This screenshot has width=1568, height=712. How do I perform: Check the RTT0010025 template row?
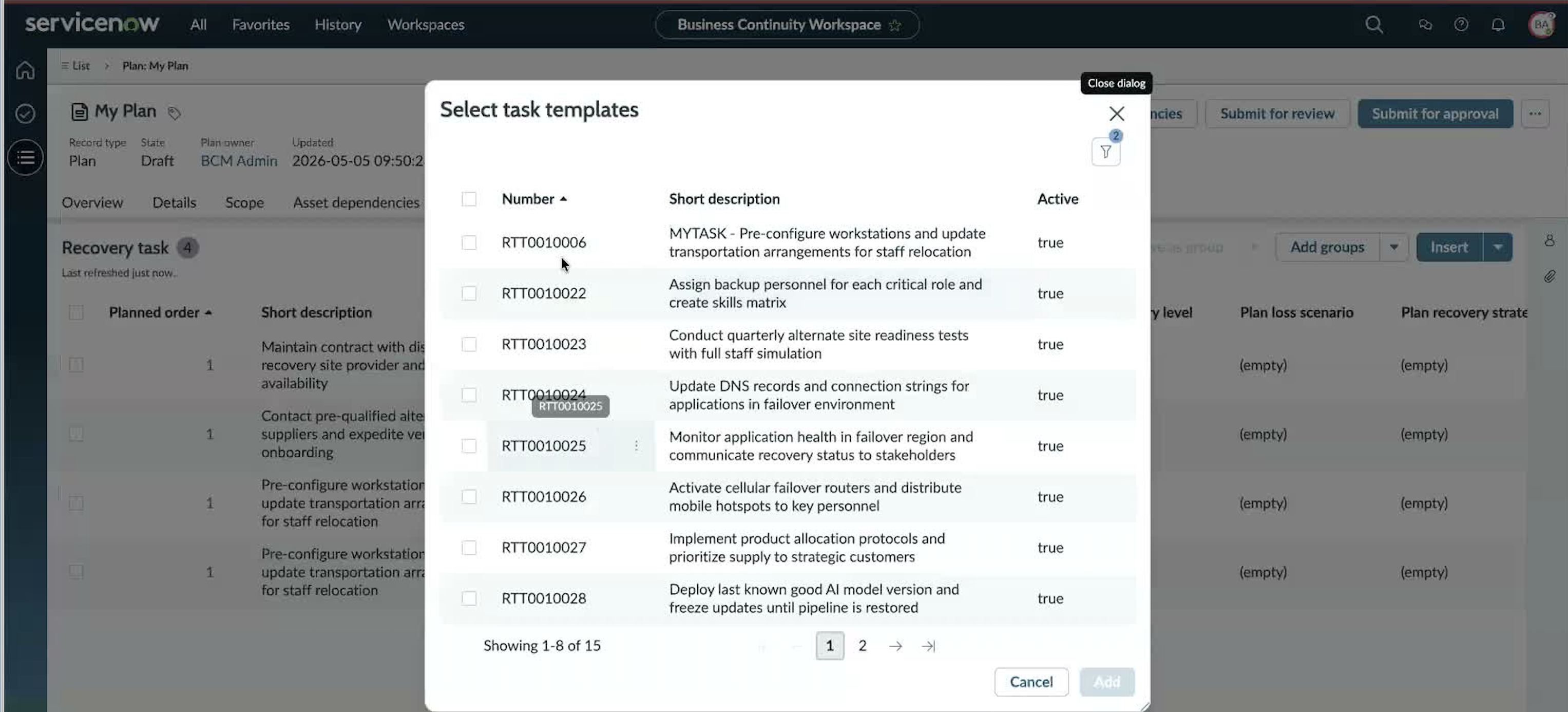pos(469,446)
